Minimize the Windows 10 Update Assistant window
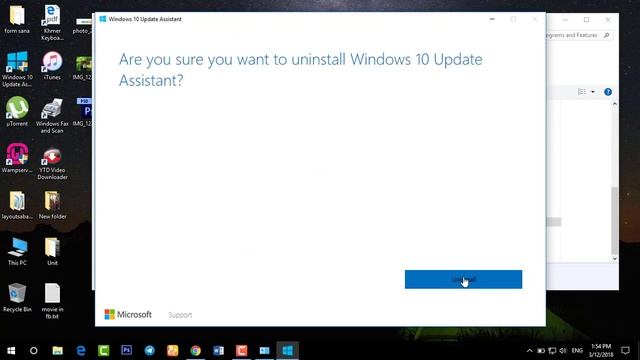Viewport: 640px width, 360px height. [492, 19]
